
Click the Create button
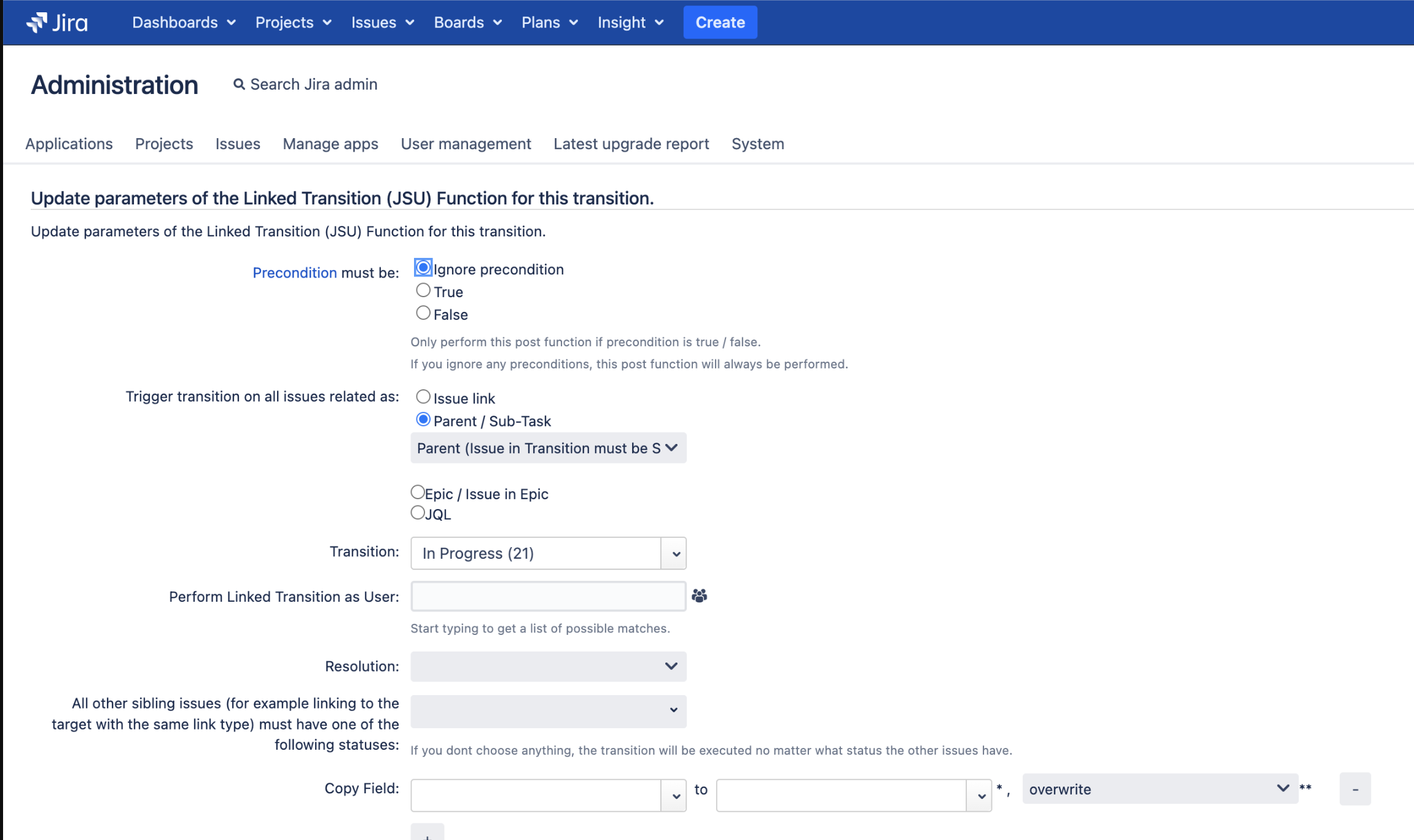point(720,23)
